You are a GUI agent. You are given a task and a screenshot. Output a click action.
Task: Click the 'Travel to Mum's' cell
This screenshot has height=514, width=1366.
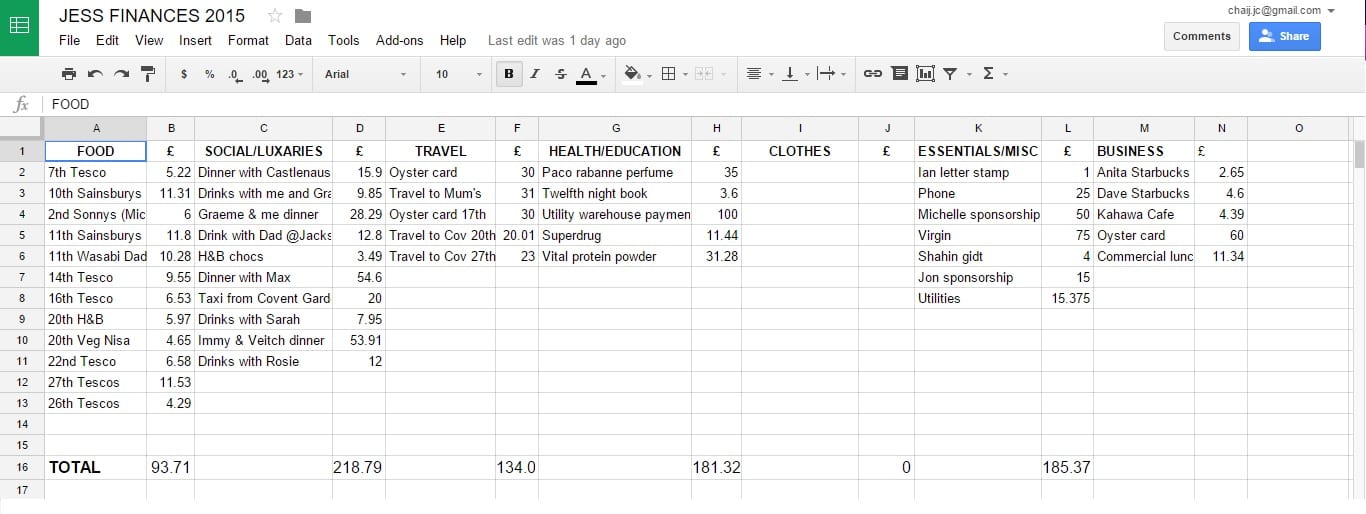pos(440,193)
